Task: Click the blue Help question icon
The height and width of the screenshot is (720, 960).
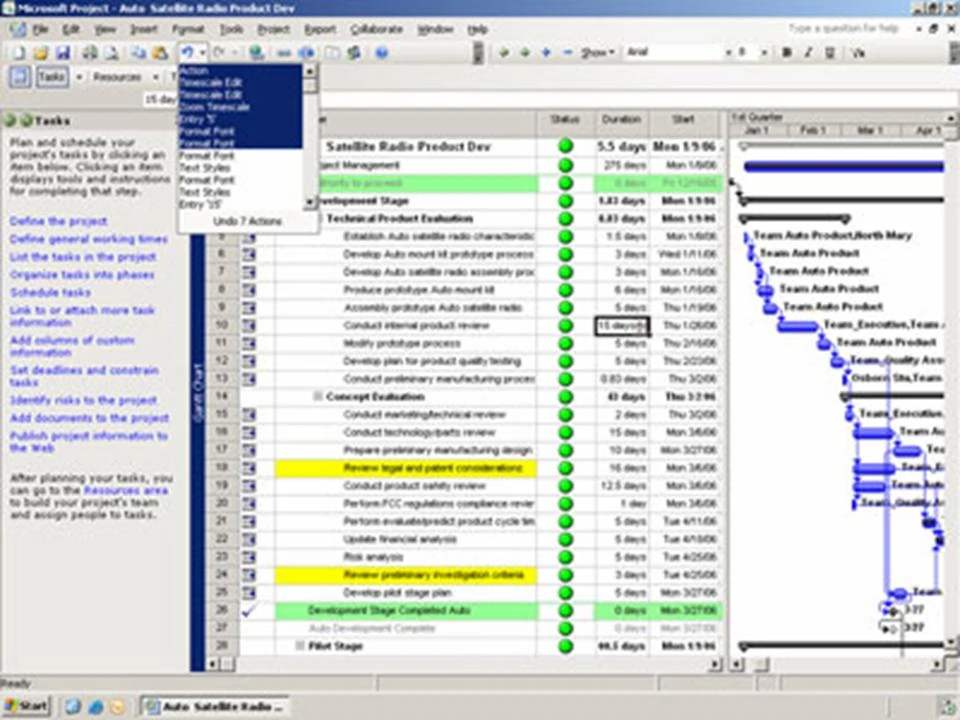Action: coord(381,53)
